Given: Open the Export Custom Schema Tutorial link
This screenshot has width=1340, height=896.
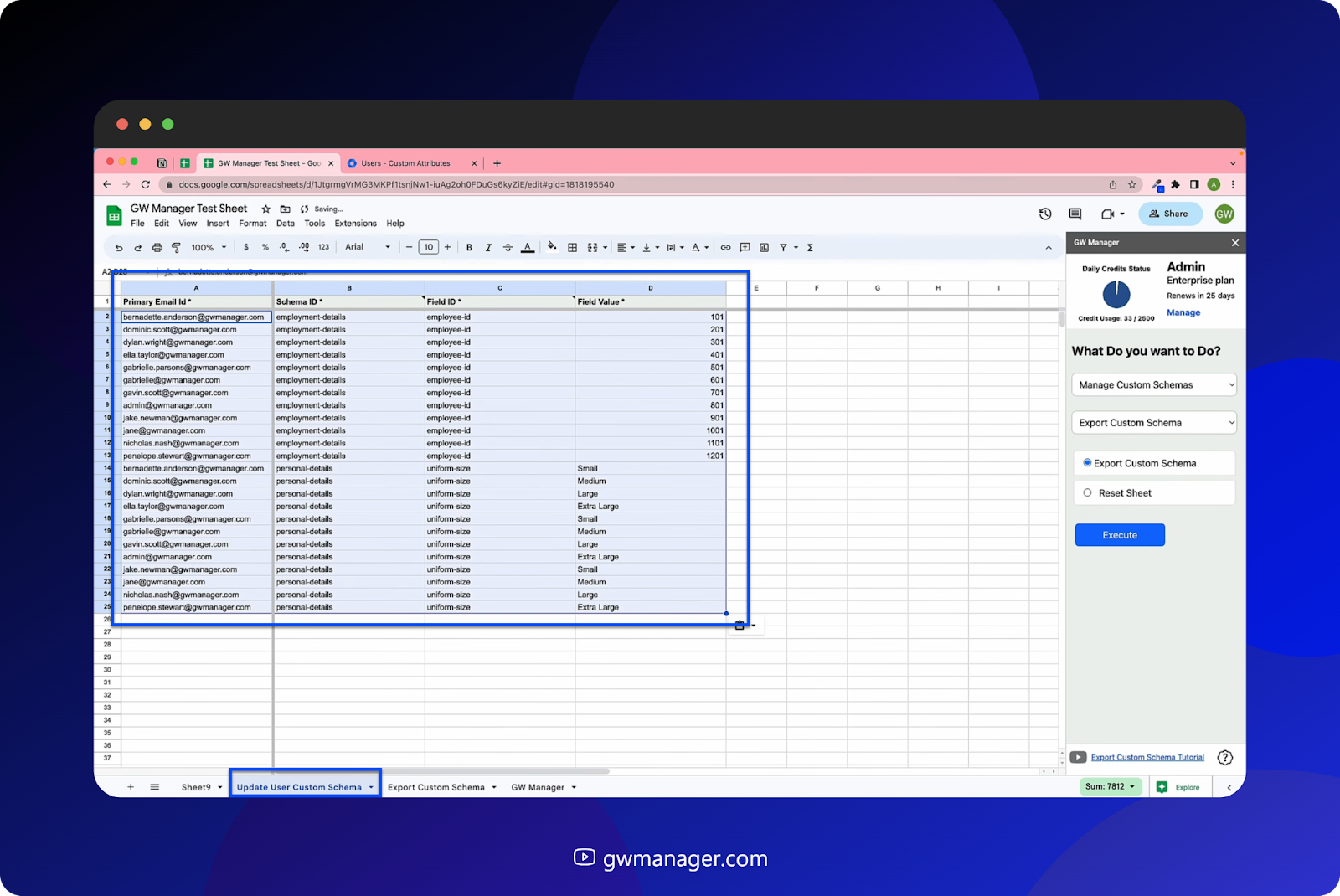Looking at the screenshot, I should pos(1147,758).
